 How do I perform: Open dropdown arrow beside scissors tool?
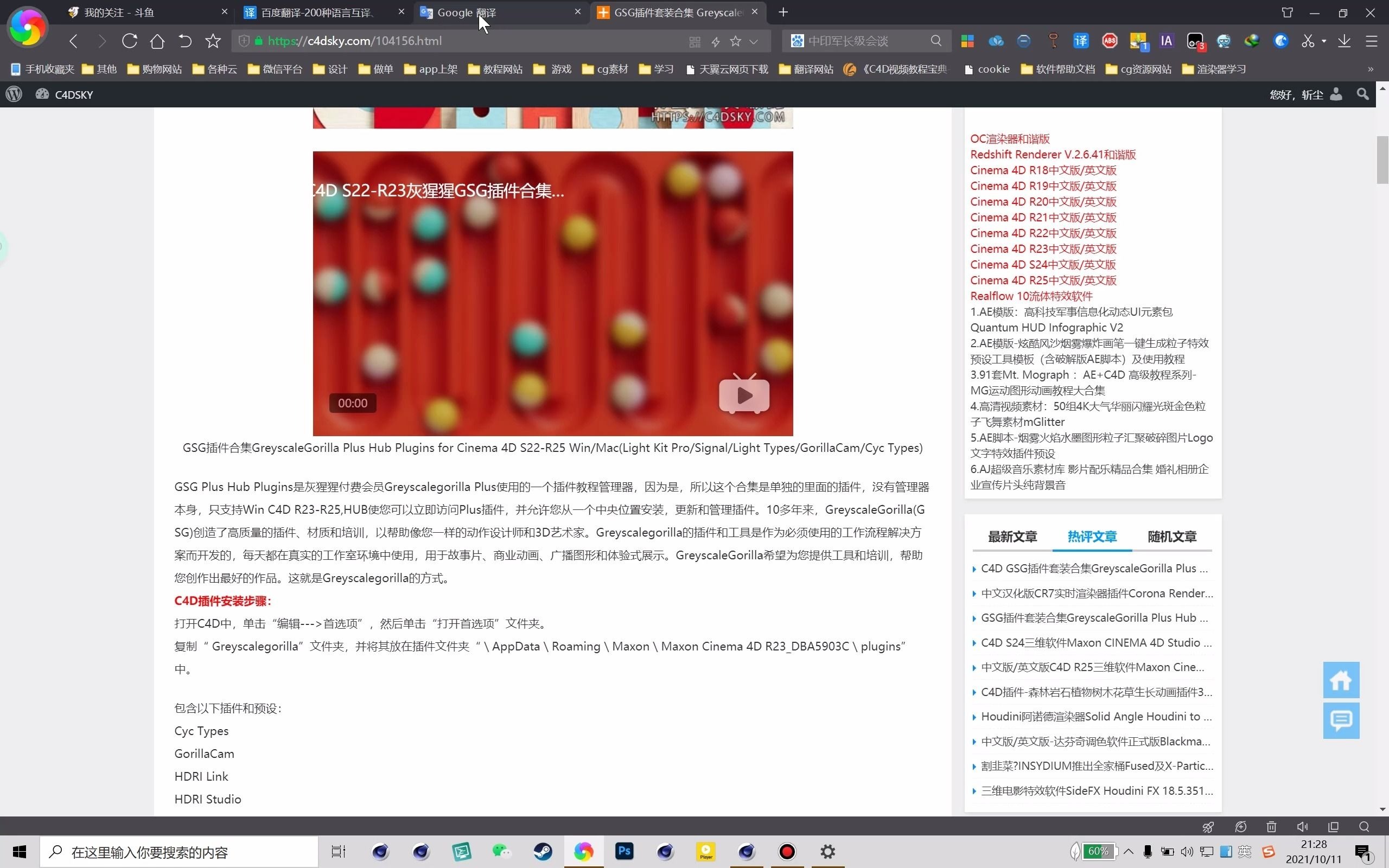point(1323,41)
